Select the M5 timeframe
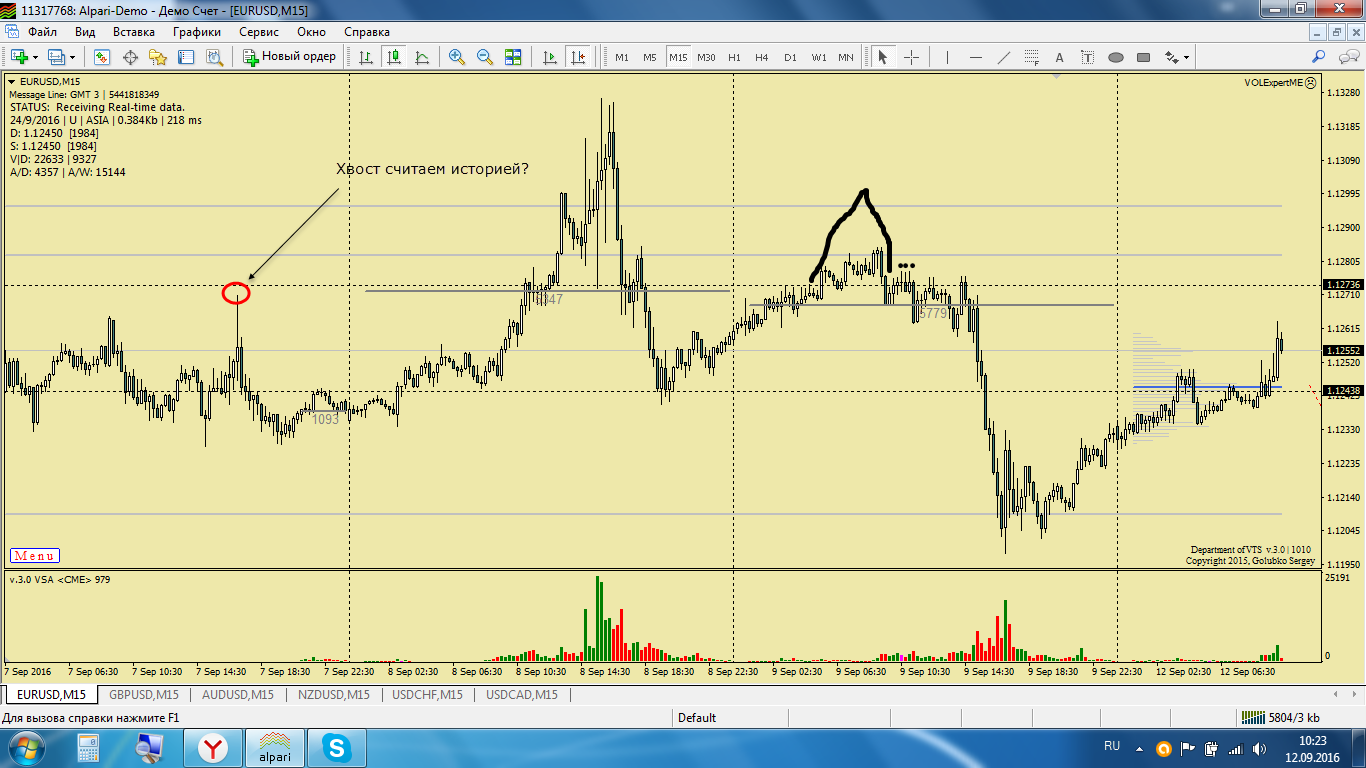The image size is (1366, 768). pyautogui.click(x=650, y=57)
